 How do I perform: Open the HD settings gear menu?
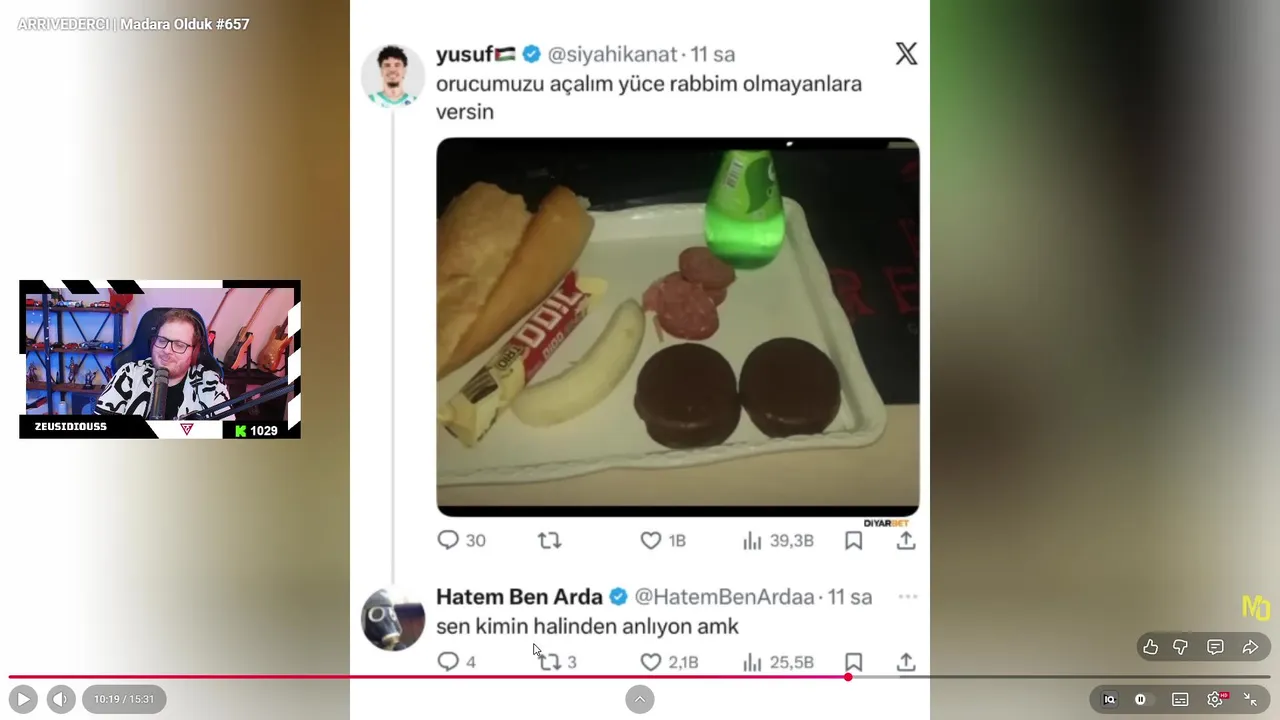[1216, 699]
